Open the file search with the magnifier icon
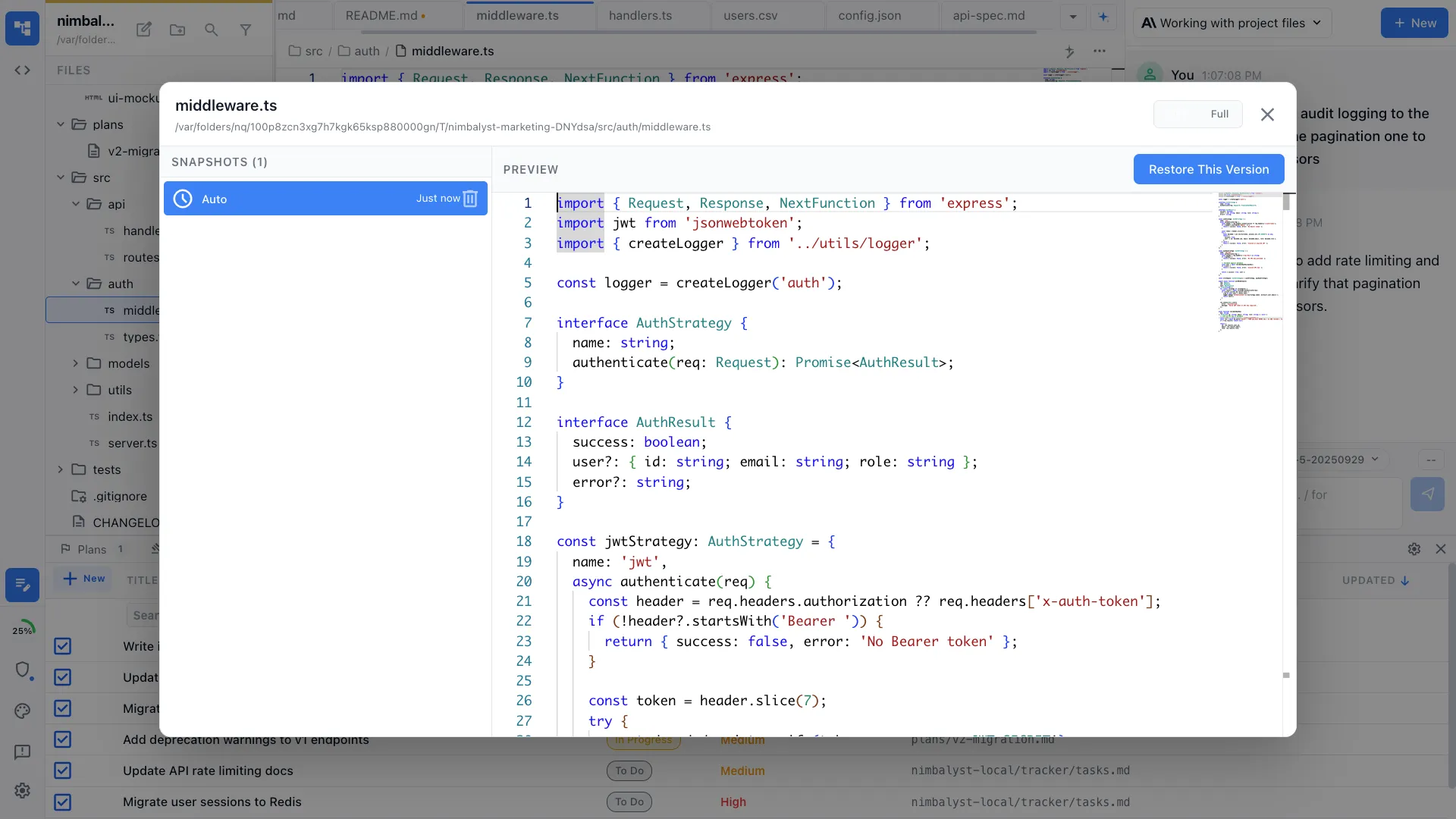The height and width of the screenshot is (819, 1456). pyautogui.click(x=212, y=30)
